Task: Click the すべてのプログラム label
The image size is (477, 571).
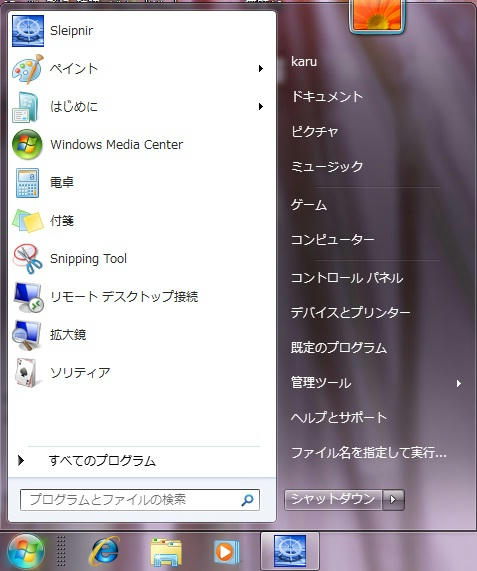Action: click(x=102, y=461)
